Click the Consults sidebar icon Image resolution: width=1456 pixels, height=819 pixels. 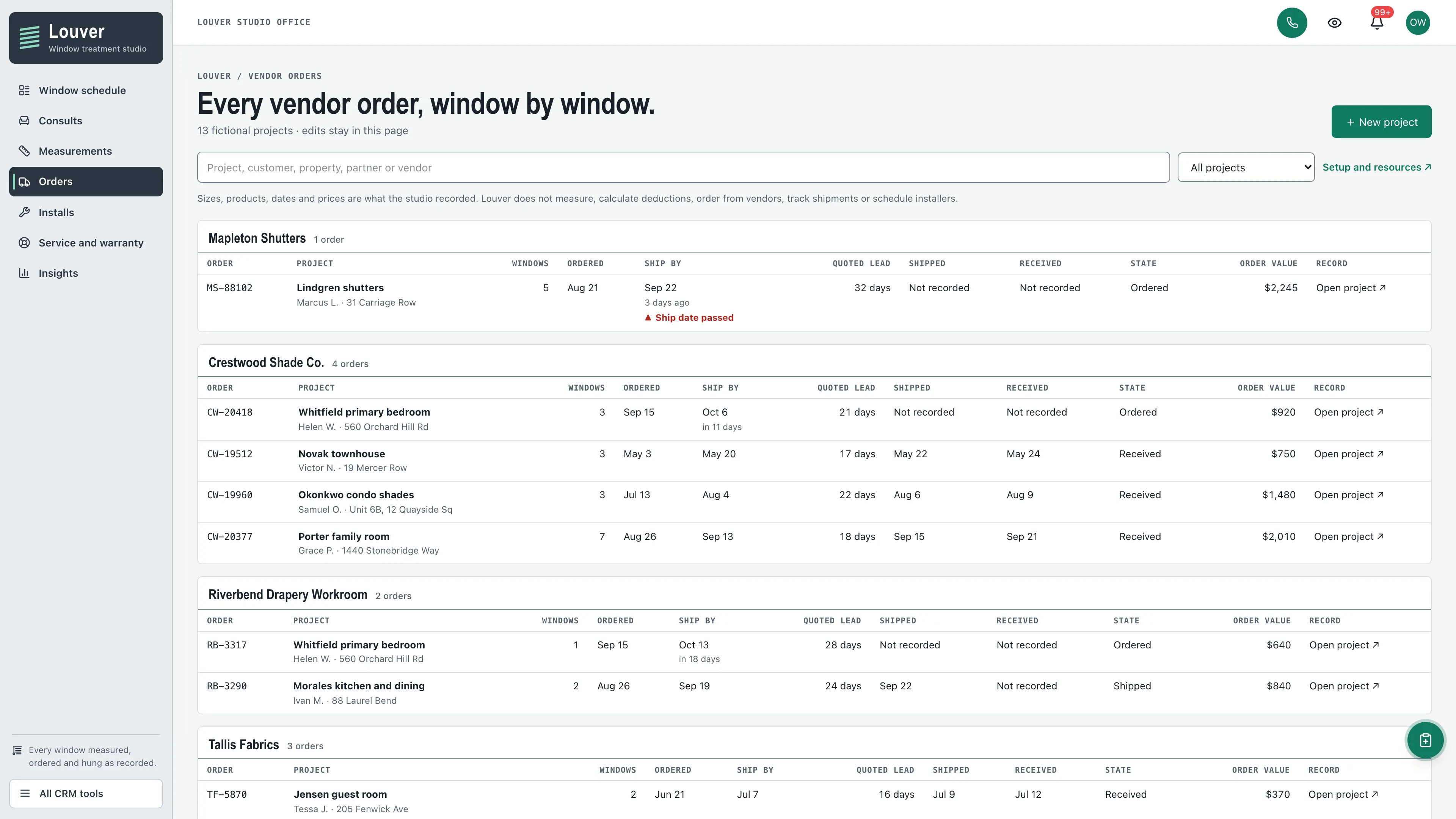click(x=24, y=121)
